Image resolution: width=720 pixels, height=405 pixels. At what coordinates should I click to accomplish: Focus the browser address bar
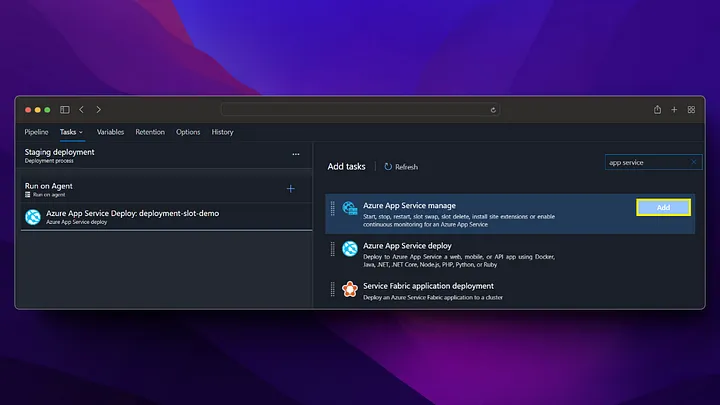(x=360, y=110)
